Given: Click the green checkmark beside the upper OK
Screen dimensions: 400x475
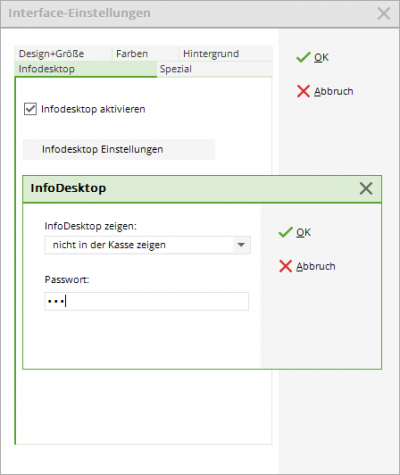Looking at the screenshot, I should tap(303, 57).
